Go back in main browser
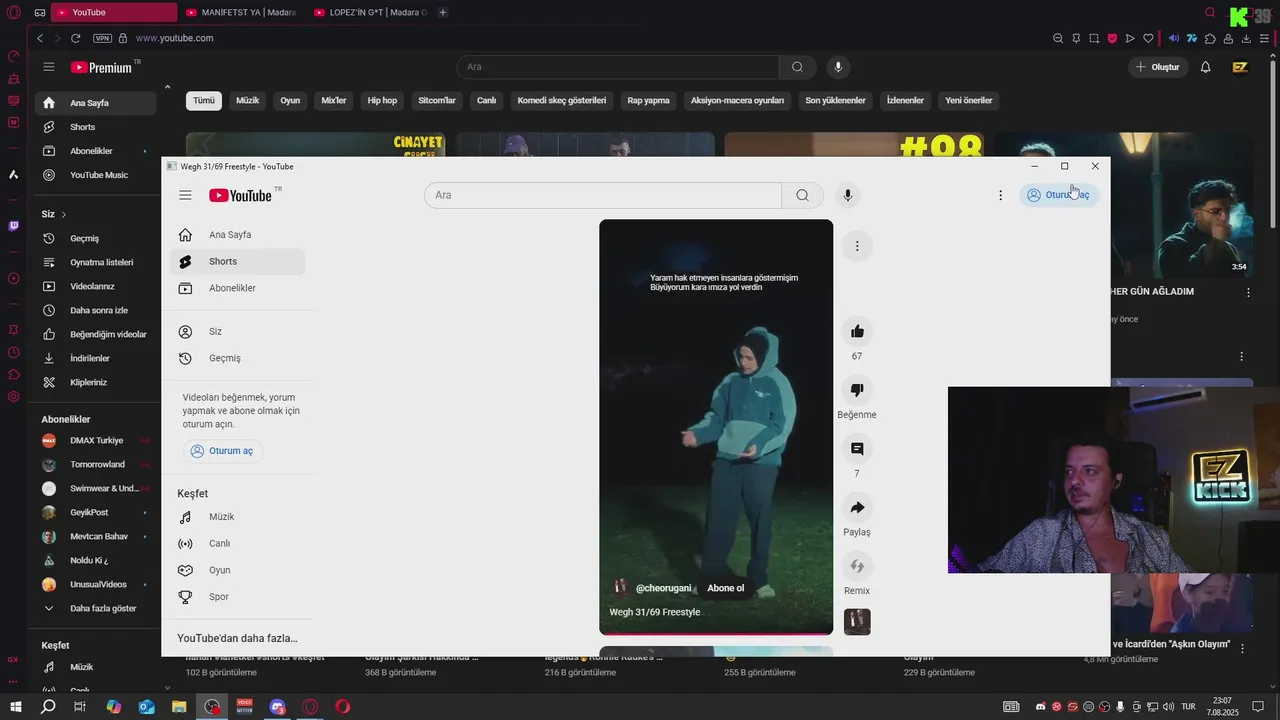The width and height of the screenshot is (1280, 720). tap(40, 38)
